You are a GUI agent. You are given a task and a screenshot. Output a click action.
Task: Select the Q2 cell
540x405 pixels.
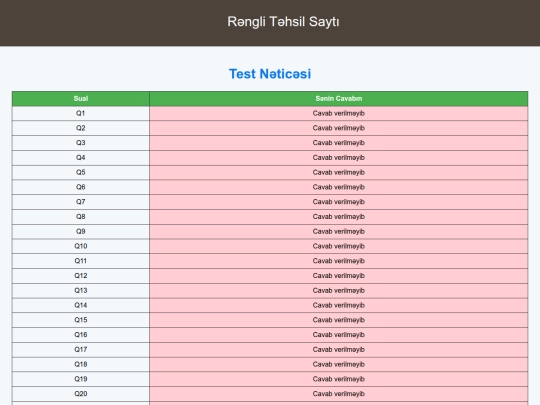tap(81, 128)
